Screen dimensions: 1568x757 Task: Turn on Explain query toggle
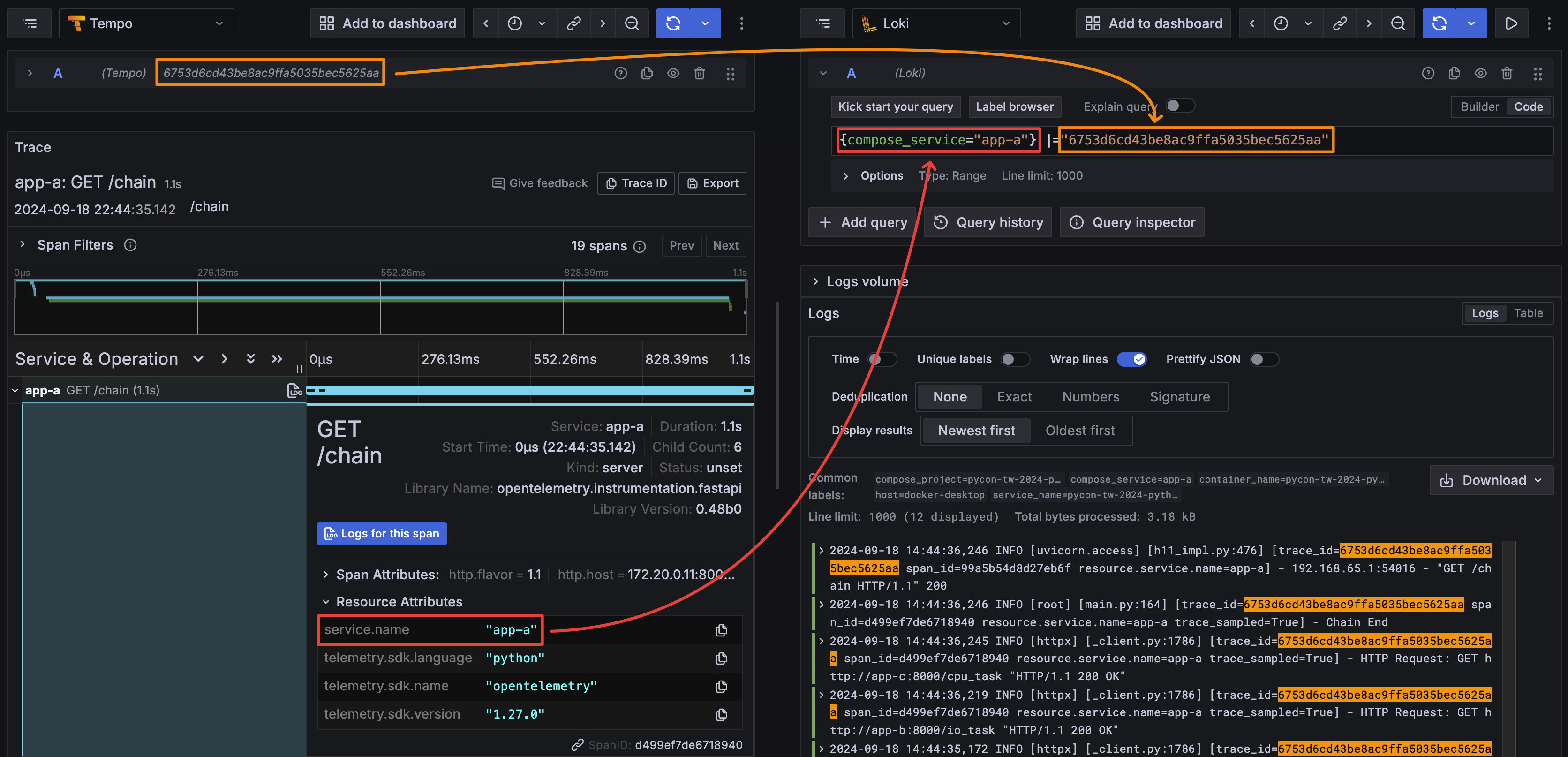pyautogui.click(x=1180, y=106)
